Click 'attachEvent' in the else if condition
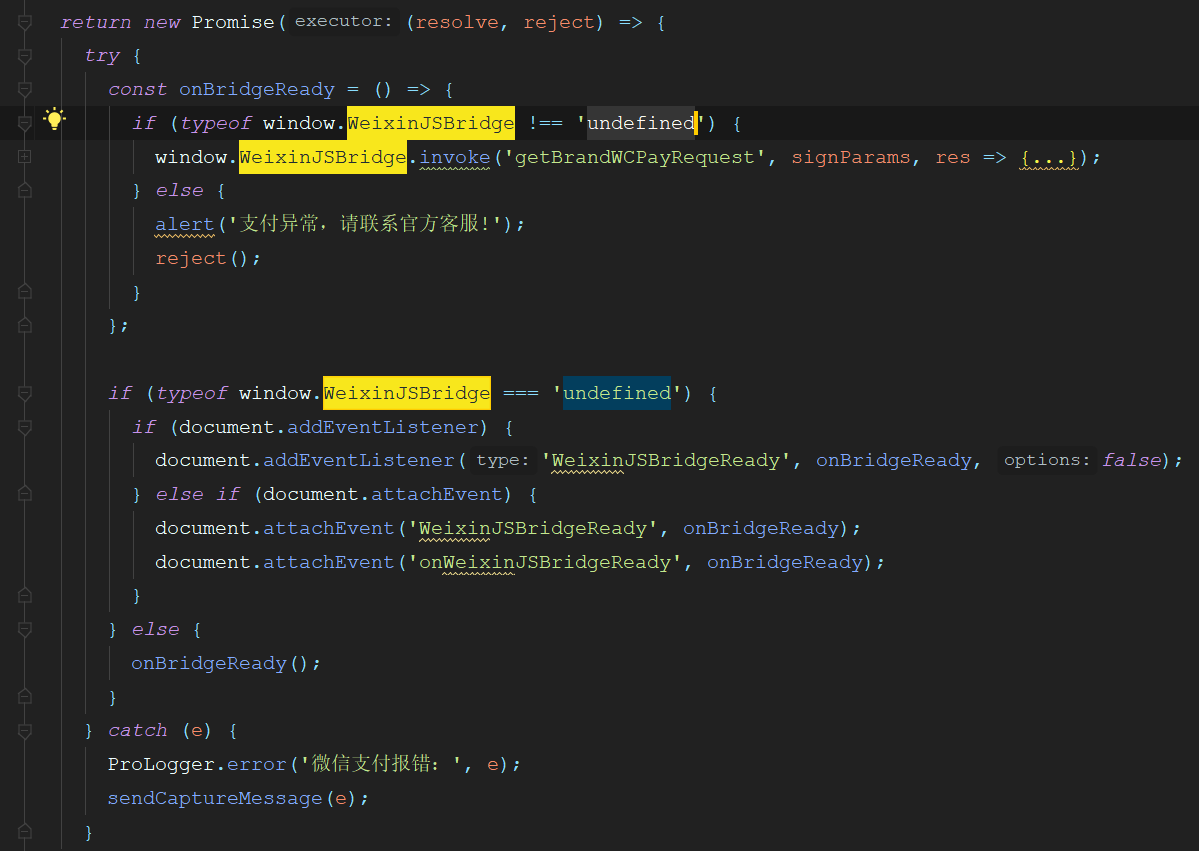Viewport: 1199px width, 851px height. pyautogui.click(x=437, y=494)
